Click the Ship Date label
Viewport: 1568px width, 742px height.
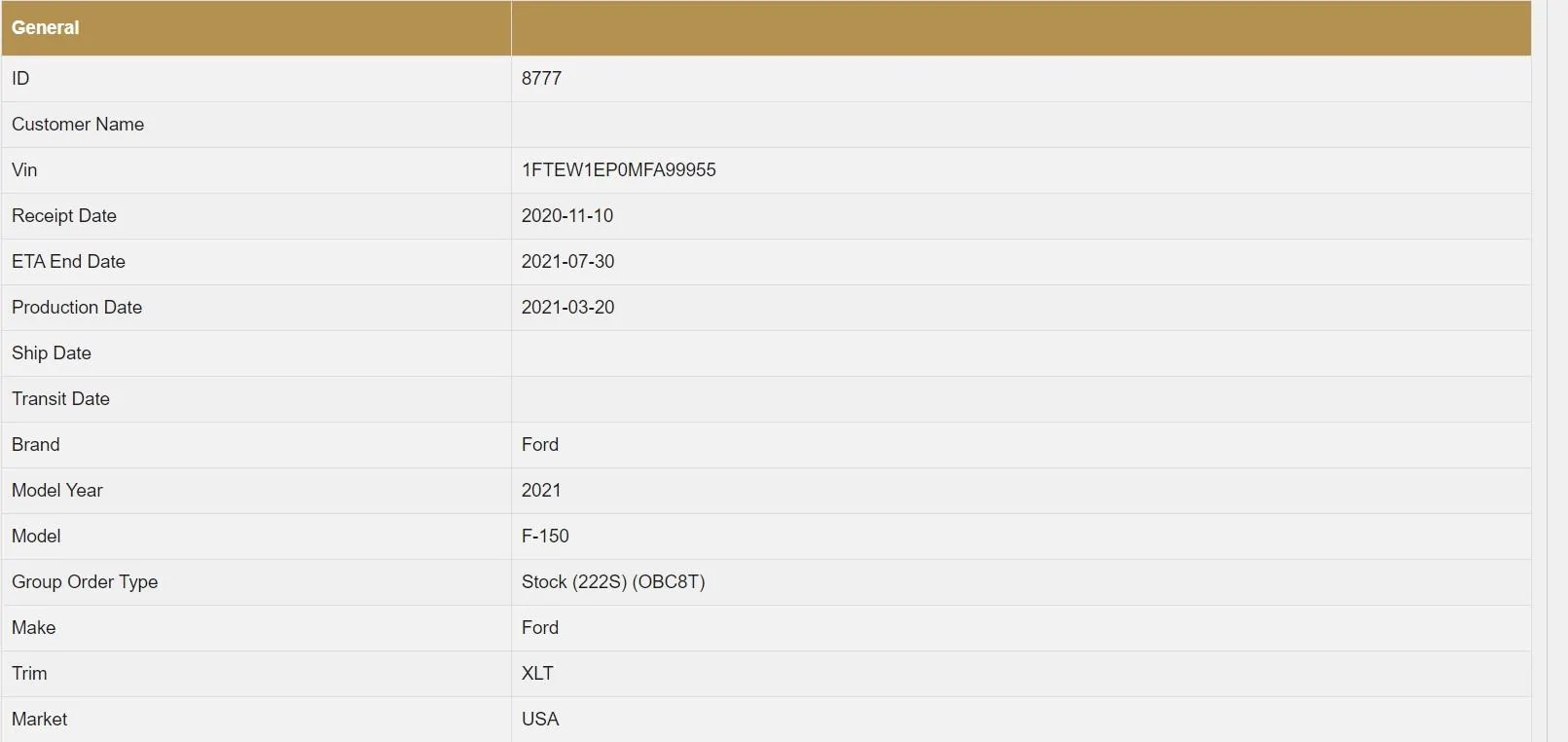point(52,353)
